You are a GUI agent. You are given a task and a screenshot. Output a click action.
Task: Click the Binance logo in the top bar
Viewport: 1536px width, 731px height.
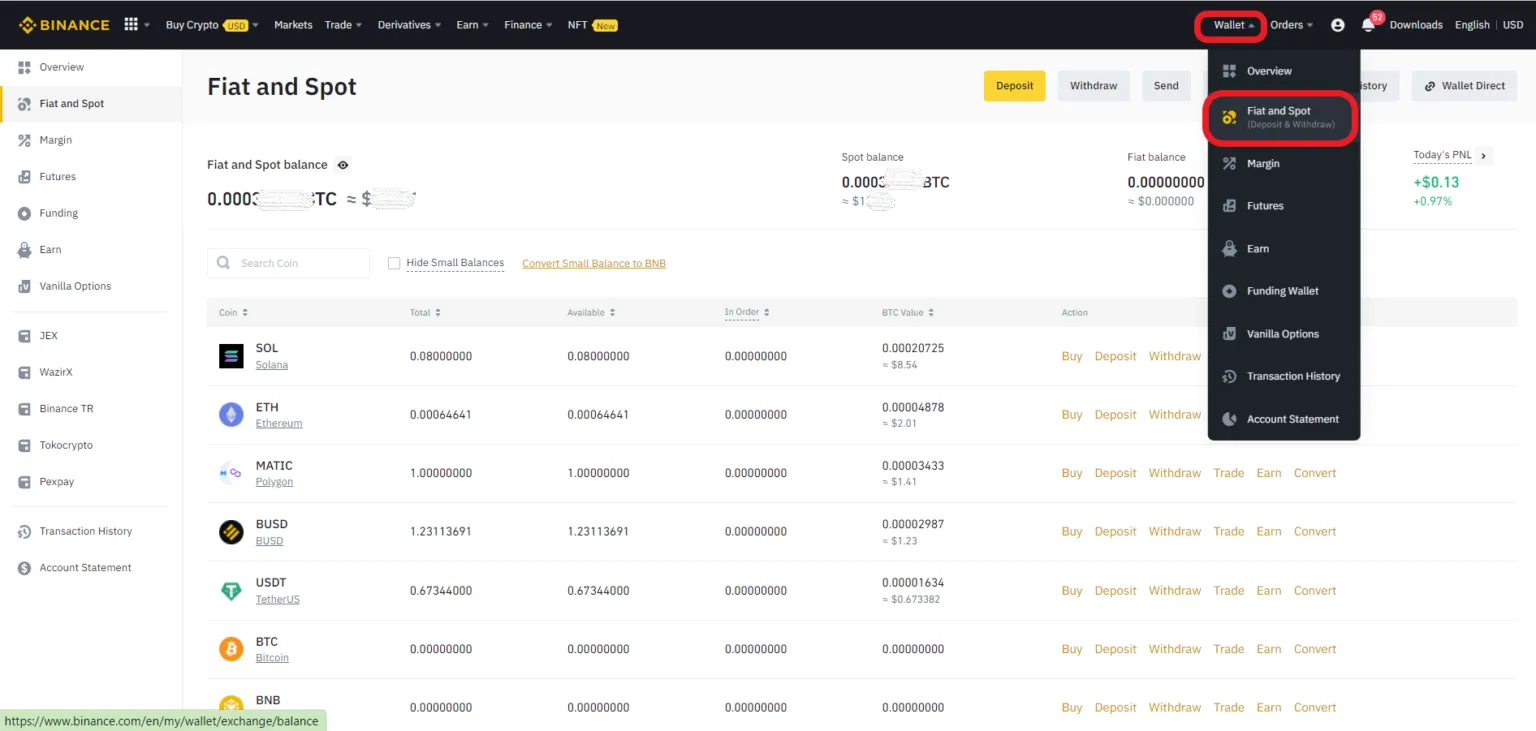coord(64,25)
